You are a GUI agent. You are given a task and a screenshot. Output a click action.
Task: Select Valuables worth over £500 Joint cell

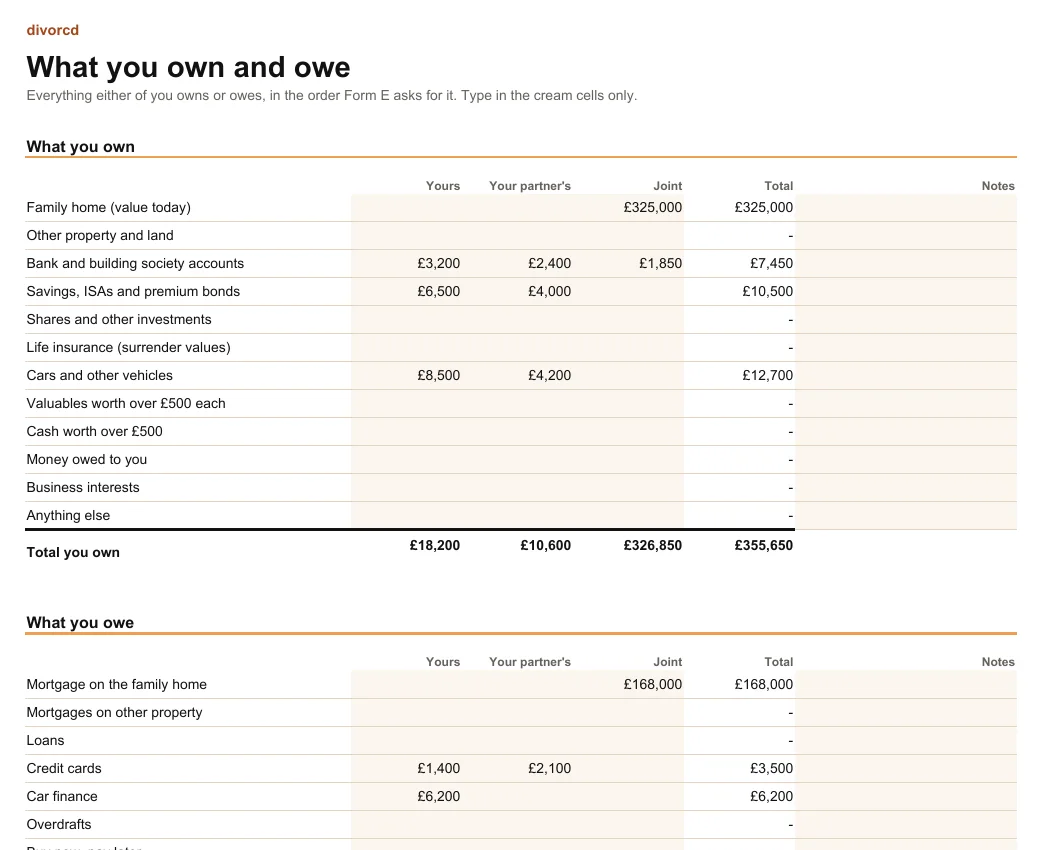pos(629,403)
